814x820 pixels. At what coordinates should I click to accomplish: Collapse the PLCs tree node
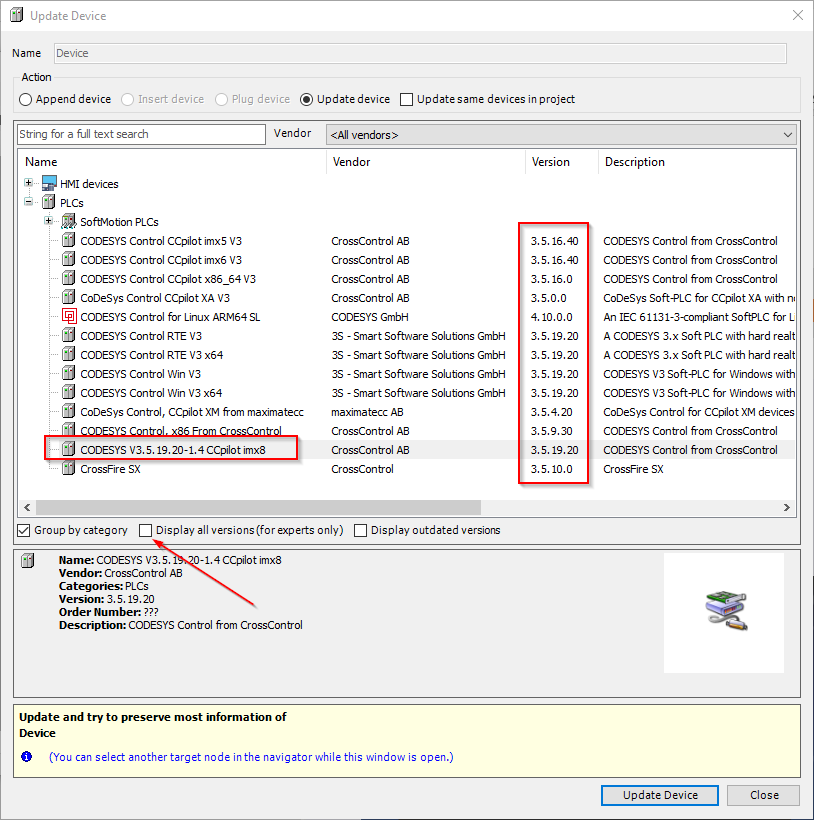(x=29, y=202)
